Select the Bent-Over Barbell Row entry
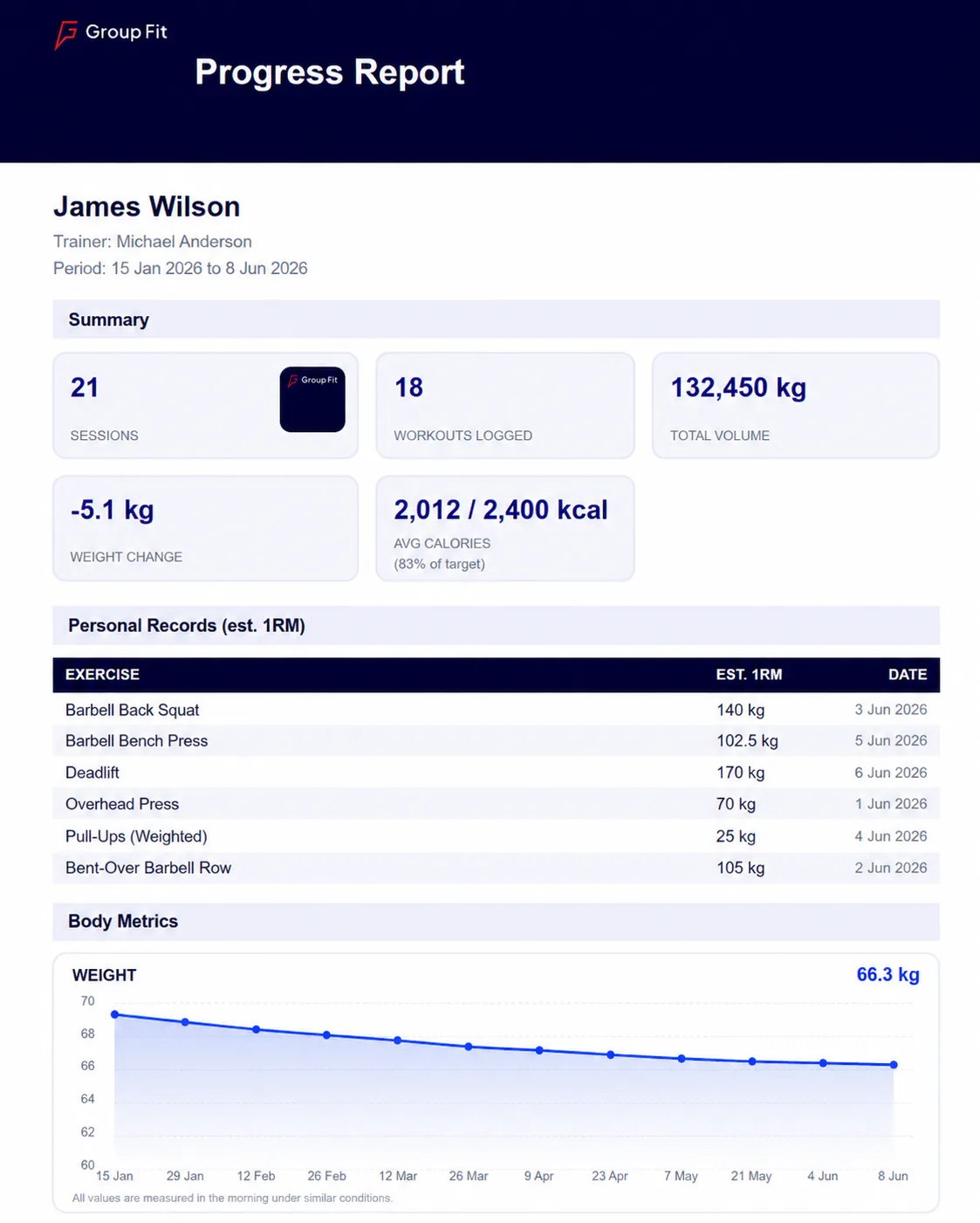Screen dimensions: 980x1223 tap(496, 868)
